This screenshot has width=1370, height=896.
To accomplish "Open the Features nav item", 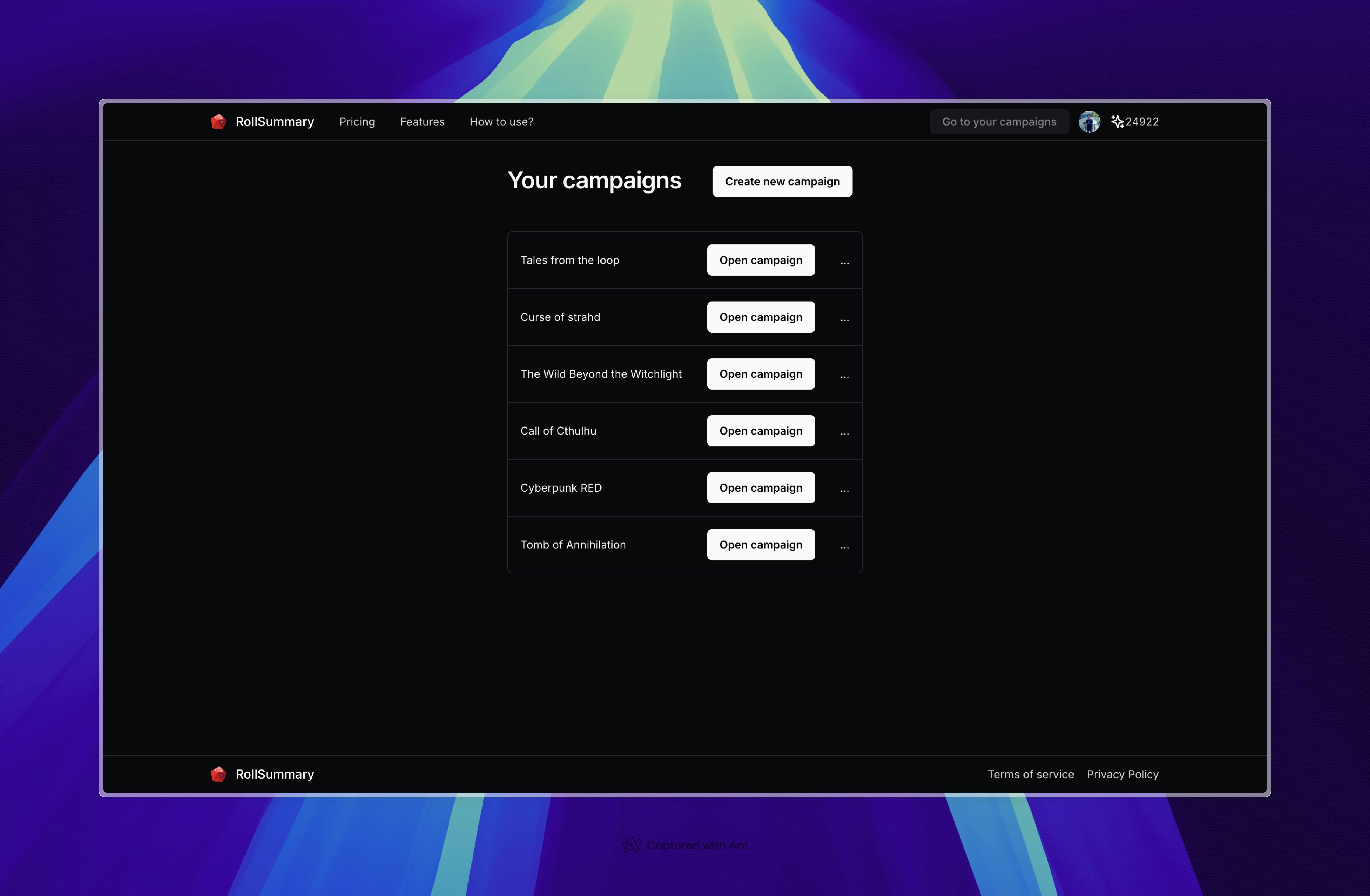I will pyautogui.click(x=422, y=121).
